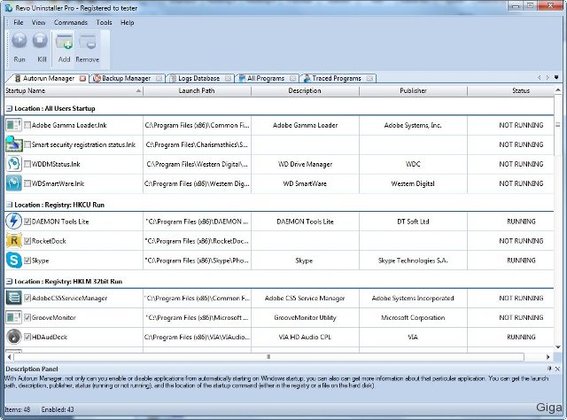This screenshot has height=420, width=567.
Task: Select the Smart security registration status icon
Action: [14, 144]
